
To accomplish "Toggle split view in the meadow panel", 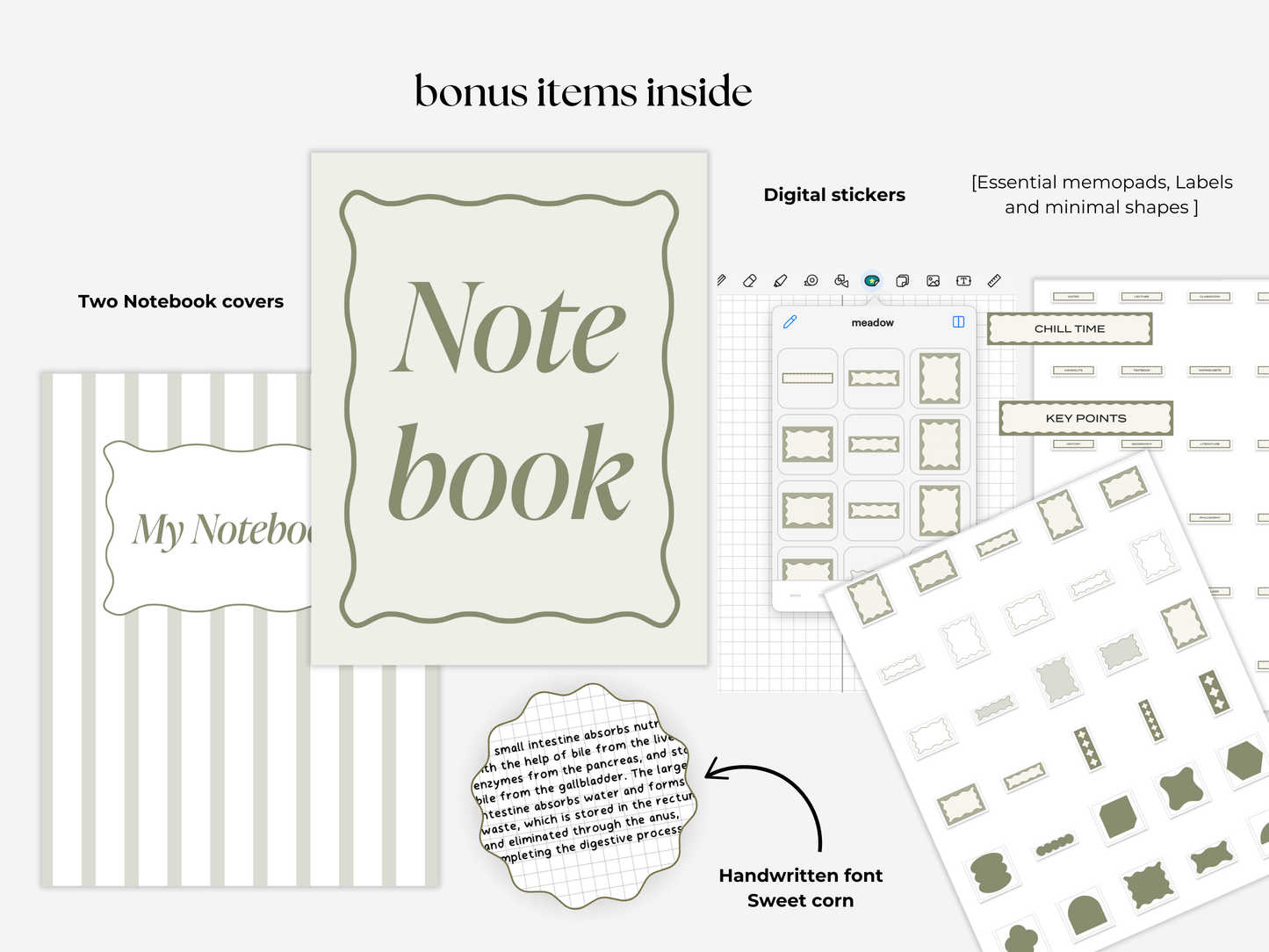I will tap(958, 321).
